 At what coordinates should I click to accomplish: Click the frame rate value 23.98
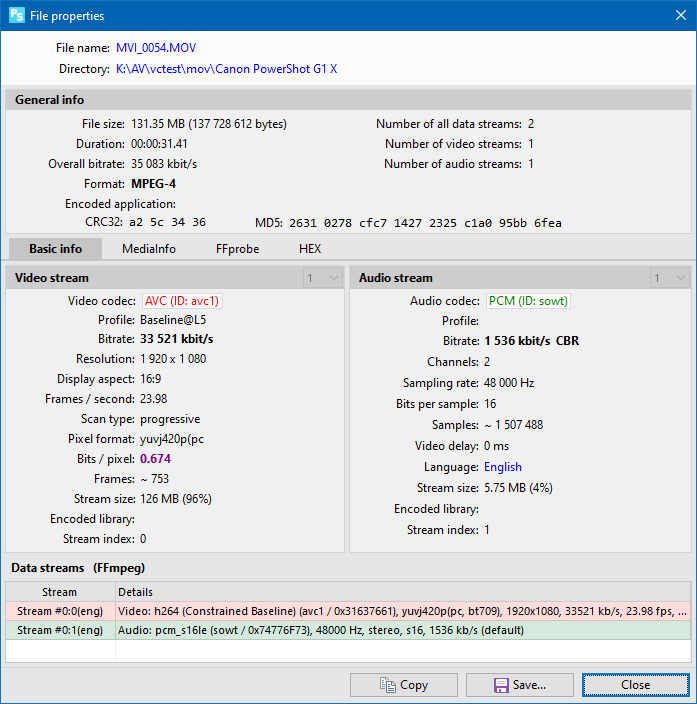pyautogui.click(x=154, y=399)
